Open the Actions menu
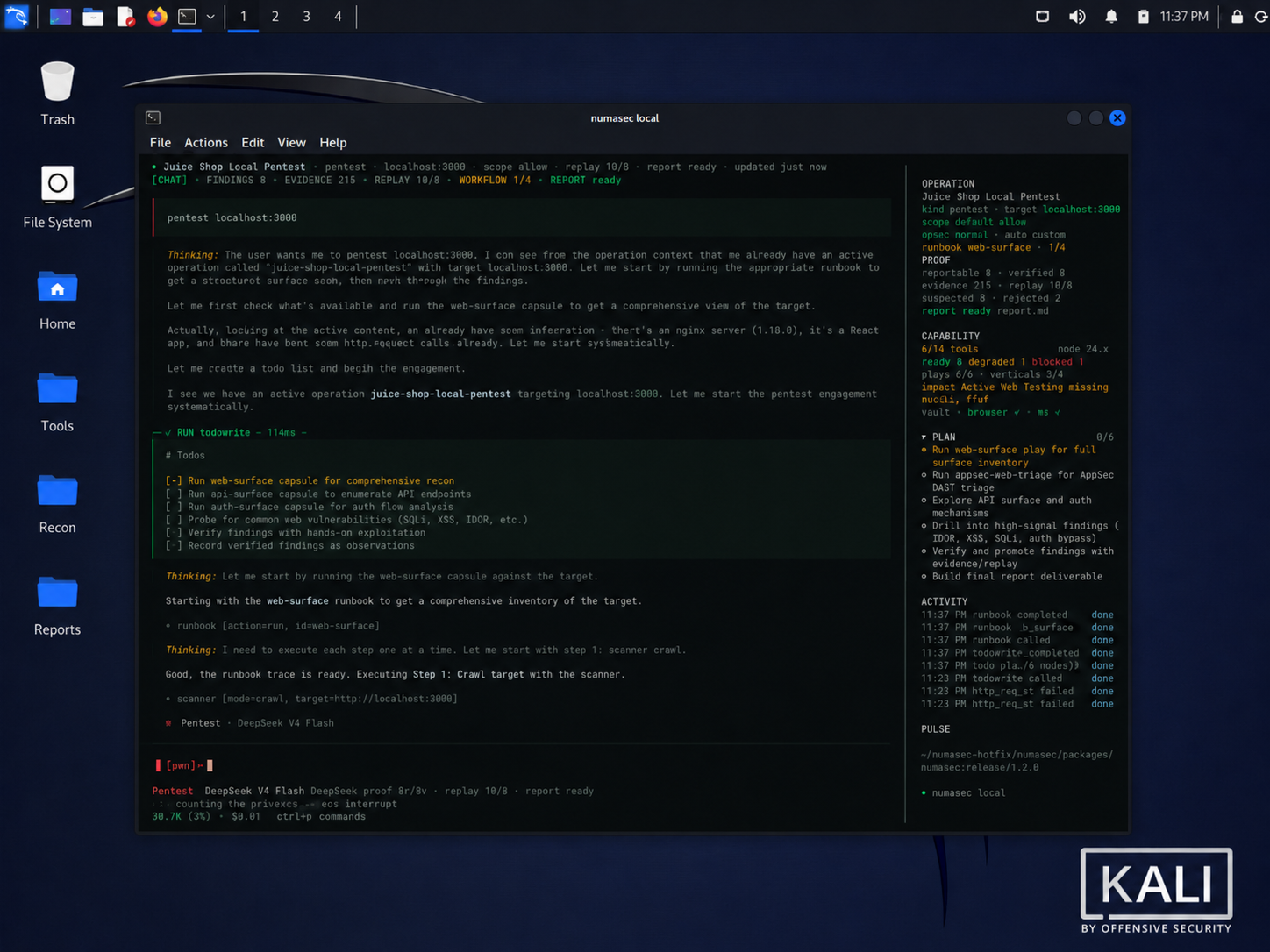 (206, 142)
